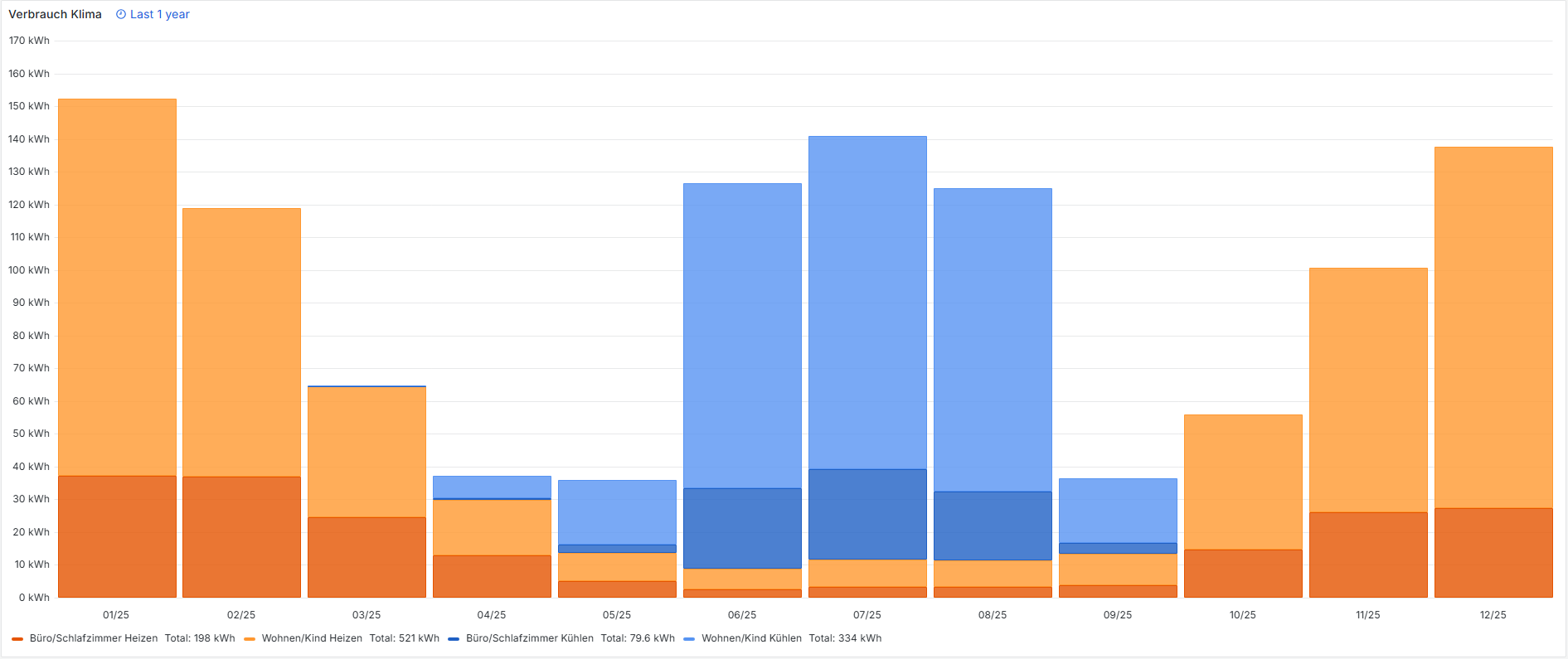1568x659 pixels.
Task: Click the dark blue segment of the 08/25 bar
Action: click(x=993, y=526)
